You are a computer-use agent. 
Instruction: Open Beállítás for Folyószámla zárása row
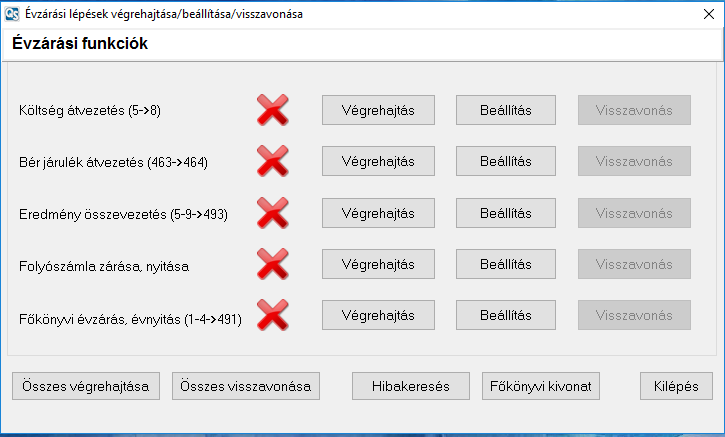(505, 265)
